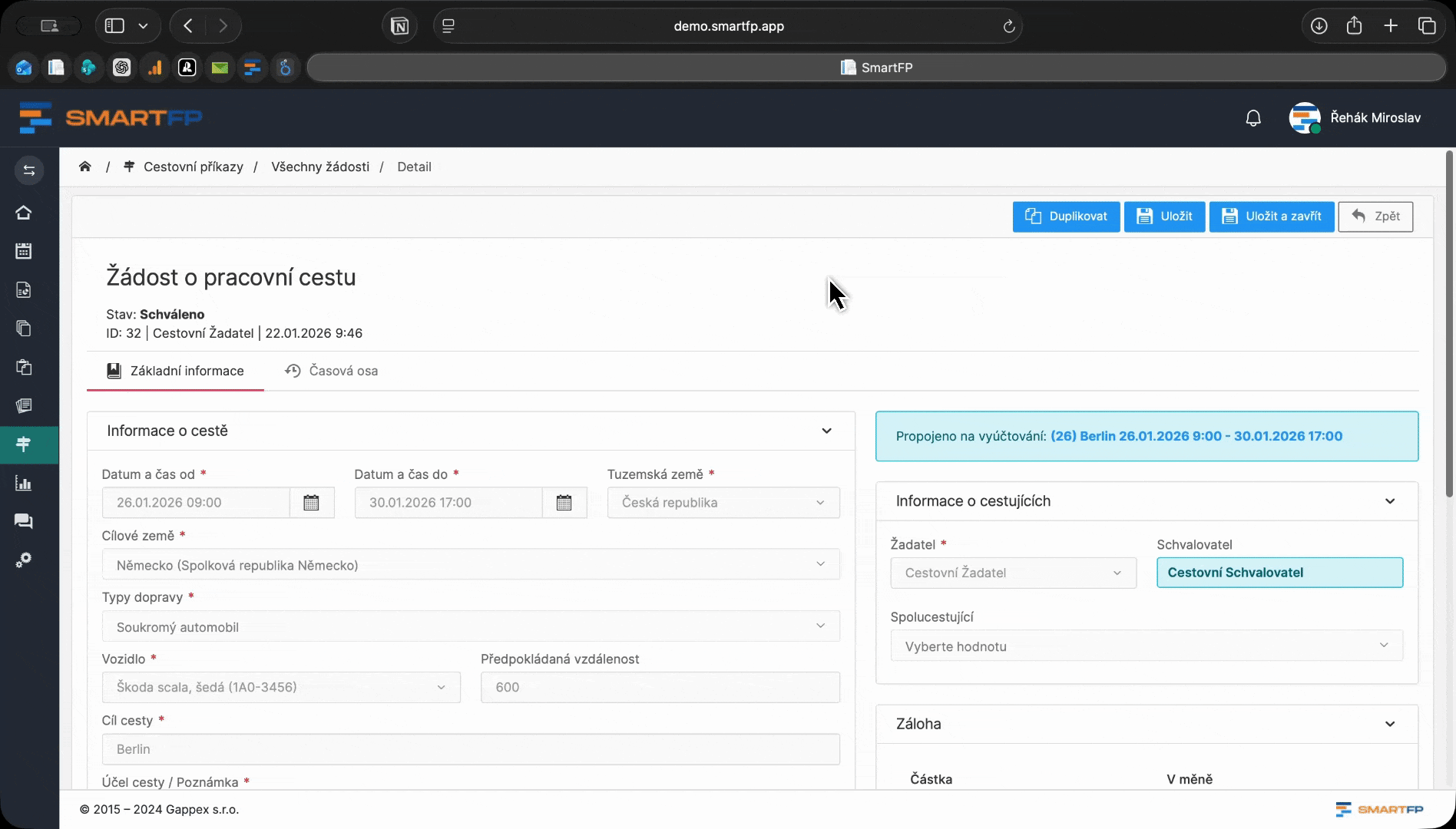Open the calendar icon in sidebar

click(24, 251)
